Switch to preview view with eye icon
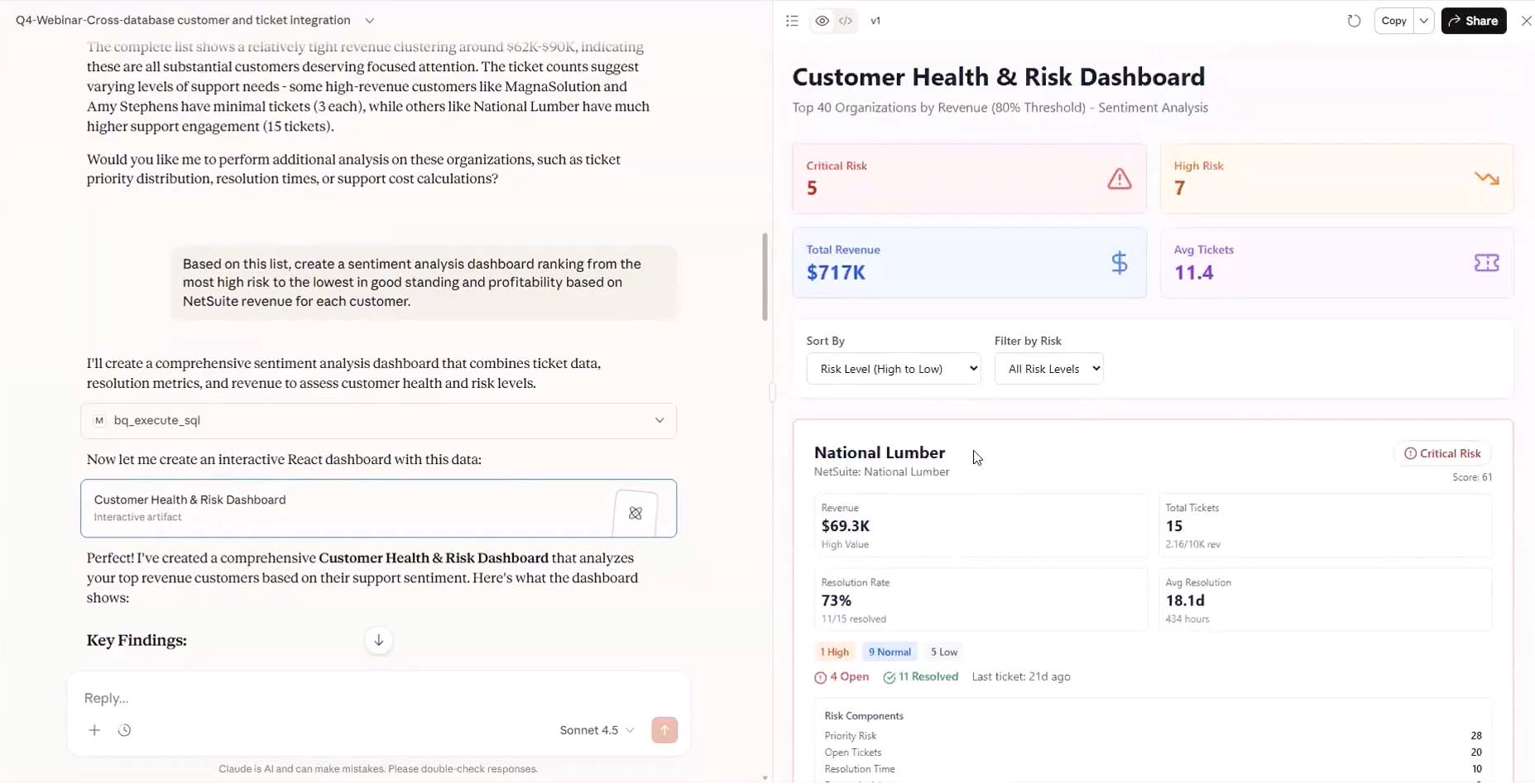 coord(822,21)
